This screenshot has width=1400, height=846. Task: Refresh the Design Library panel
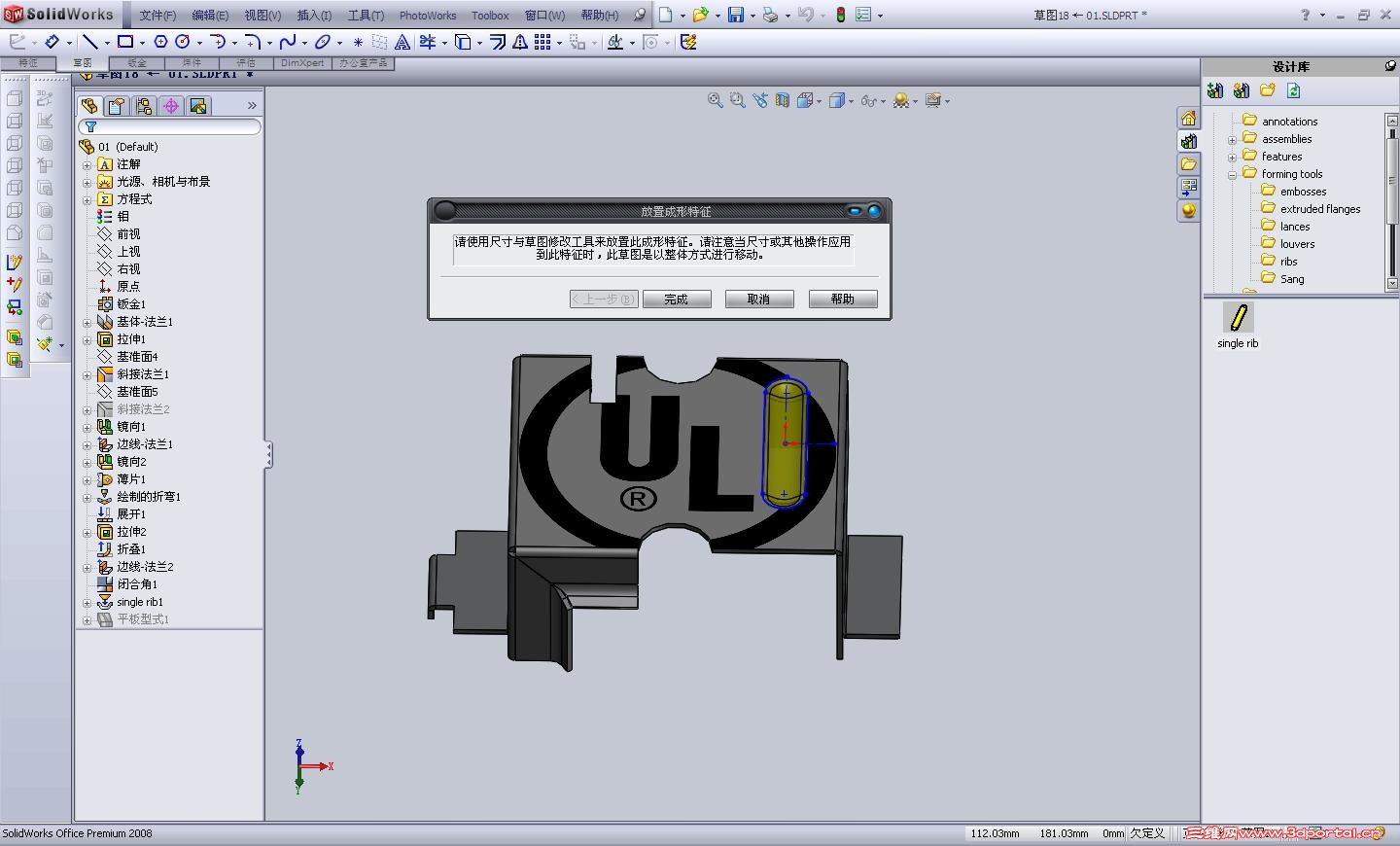[x=1294, y=90]
